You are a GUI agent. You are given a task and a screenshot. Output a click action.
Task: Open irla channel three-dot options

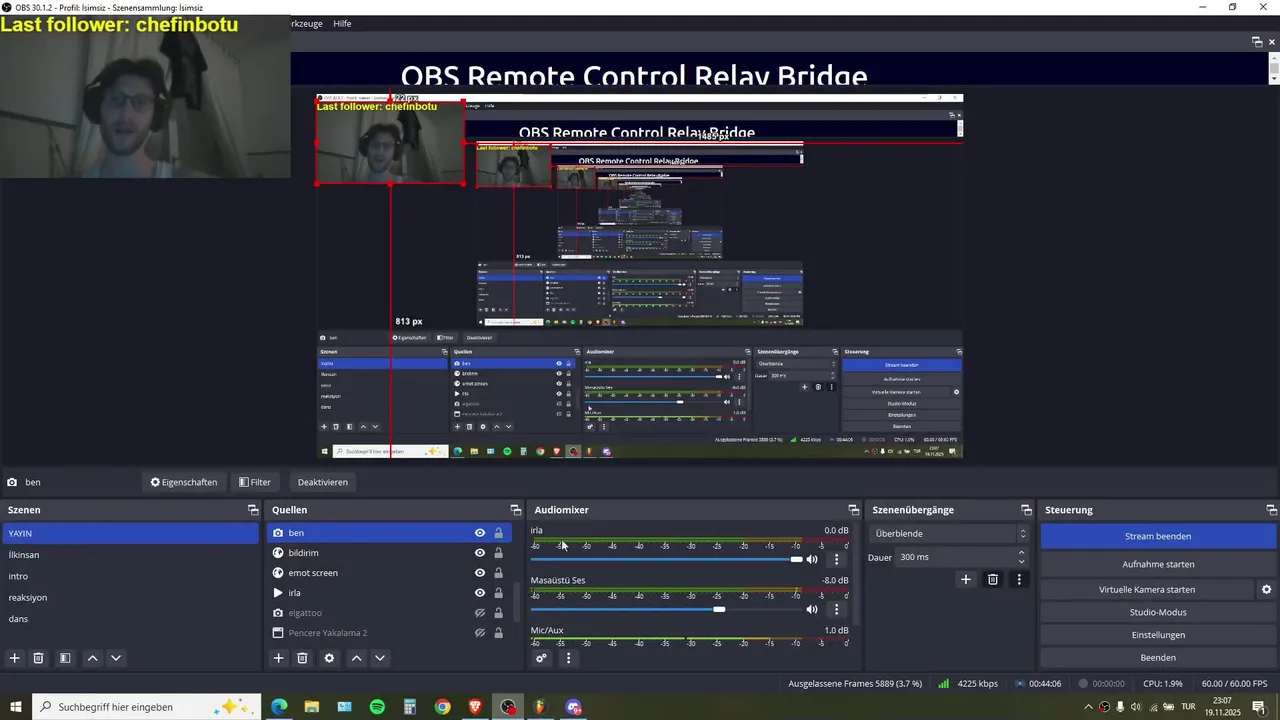point(836,559)
